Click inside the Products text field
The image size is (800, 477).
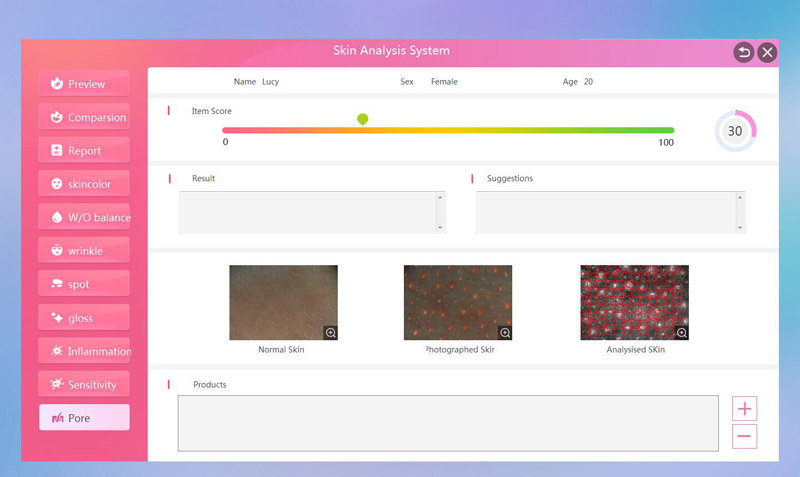click(447, 423)
